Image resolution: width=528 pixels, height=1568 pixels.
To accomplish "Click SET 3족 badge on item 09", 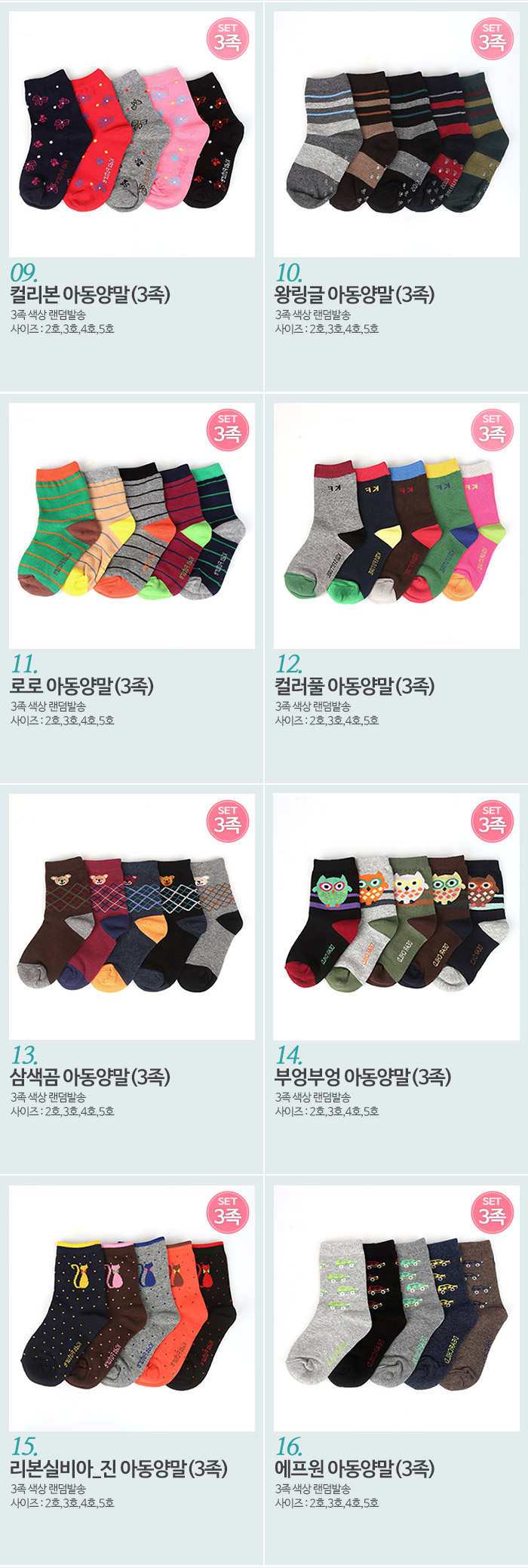I will 227,38.
